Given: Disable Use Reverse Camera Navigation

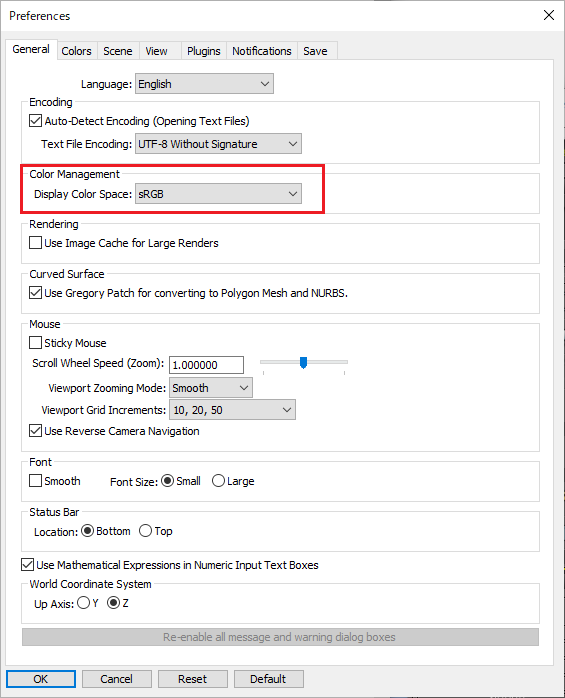Looking at the screenshot, I should [x=36, y=430].
